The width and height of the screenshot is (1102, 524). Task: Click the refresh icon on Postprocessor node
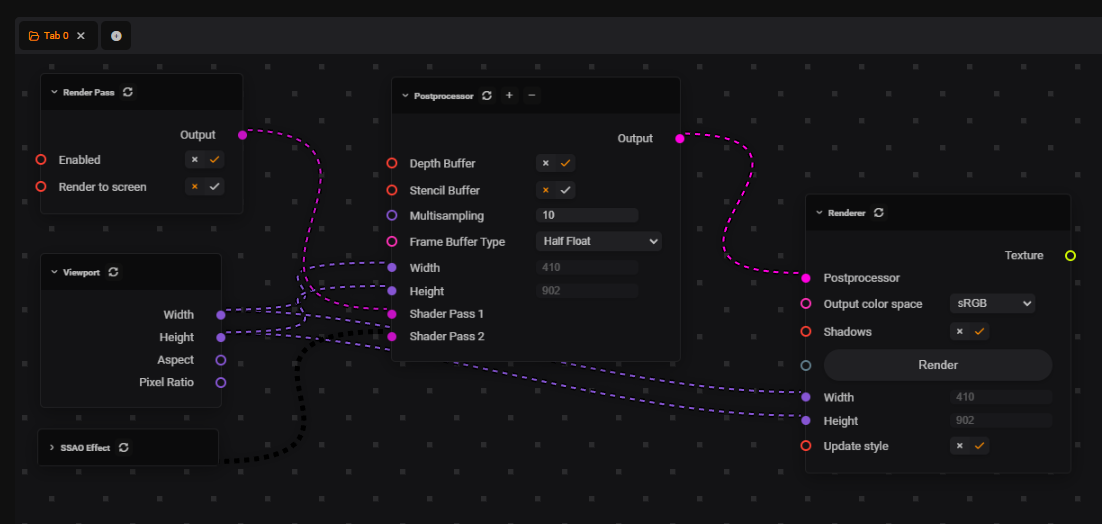487,96
